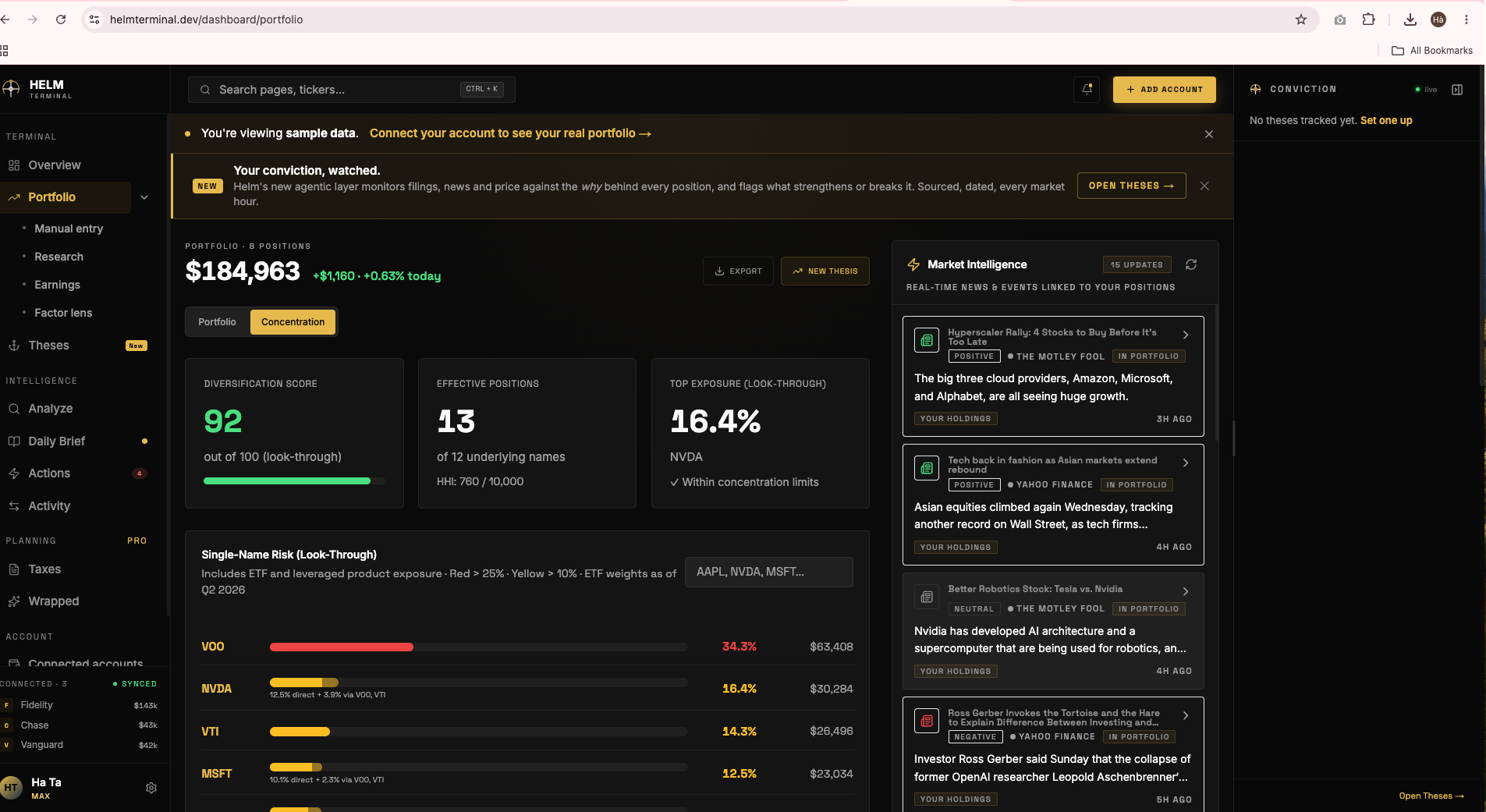
Task: Expand the Tech back in fashion card chevron
Action: [1186, 463]
